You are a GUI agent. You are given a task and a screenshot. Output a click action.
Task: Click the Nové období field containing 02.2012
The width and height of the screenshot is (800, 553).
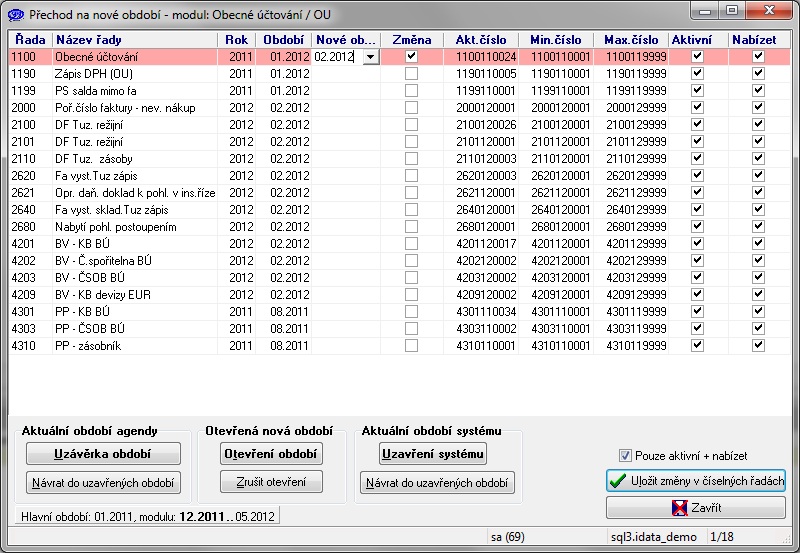(x=337, y=57)
